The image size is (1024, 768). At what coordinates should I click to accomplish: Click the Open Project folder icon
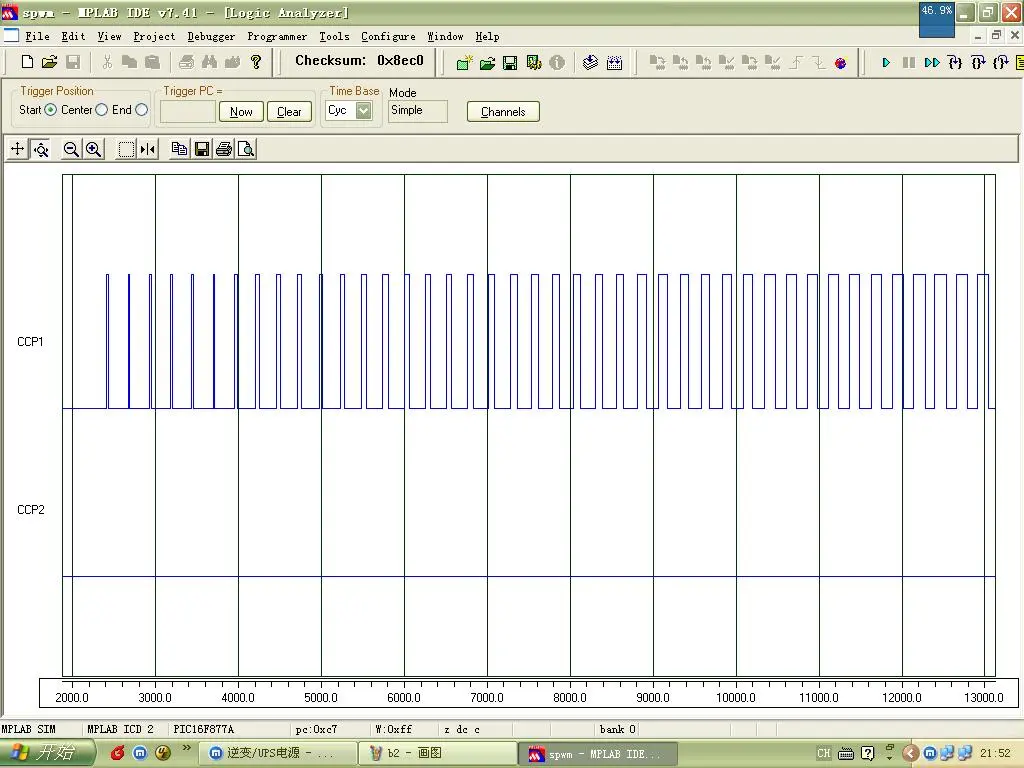(487, 63)
